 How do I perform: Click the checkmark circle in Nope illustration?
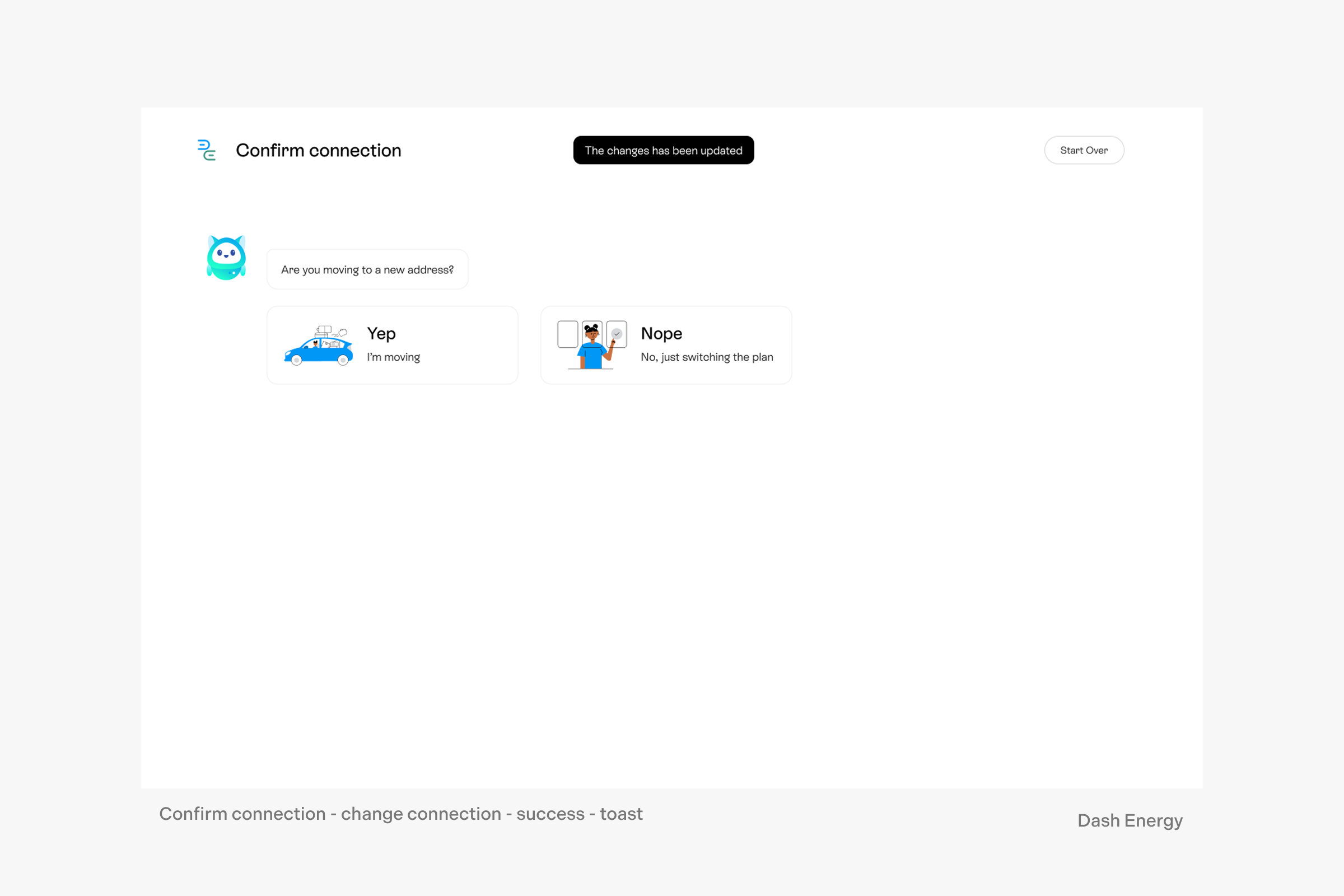tap(617, 334)
